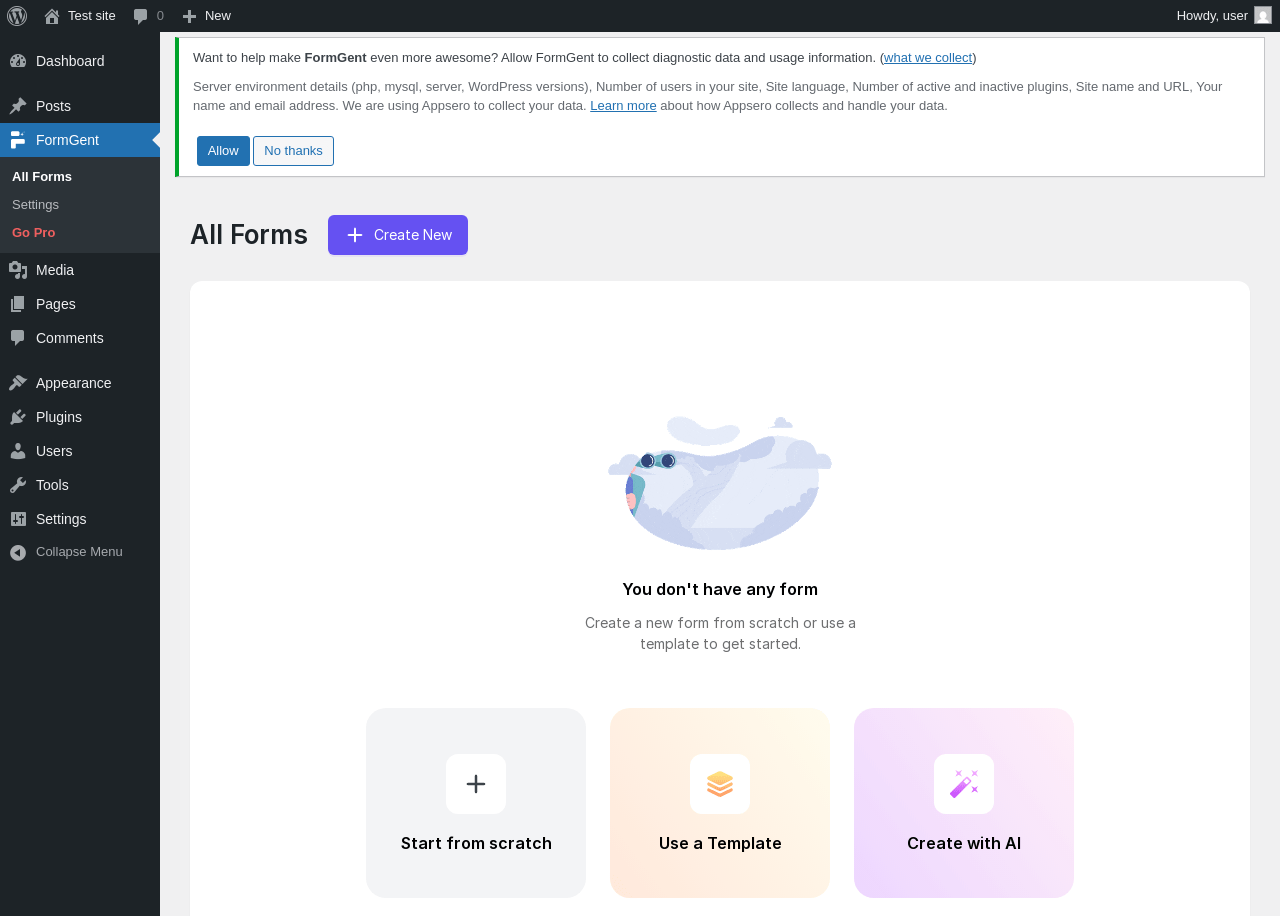Click the FormGent logo icon in sidebar
1280x916 pixels.
point(18,140)
